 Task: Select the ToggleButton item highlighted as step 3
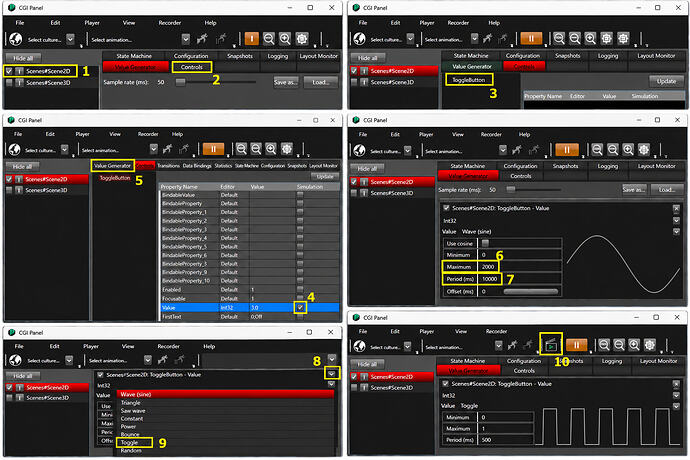pos(469,80)
